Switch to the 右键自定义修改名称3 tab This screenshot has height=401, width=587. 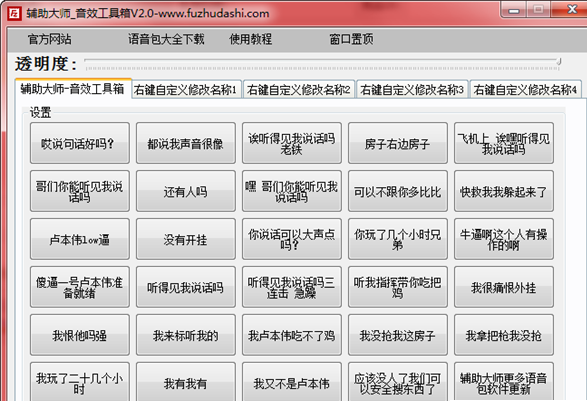[412, 90]
